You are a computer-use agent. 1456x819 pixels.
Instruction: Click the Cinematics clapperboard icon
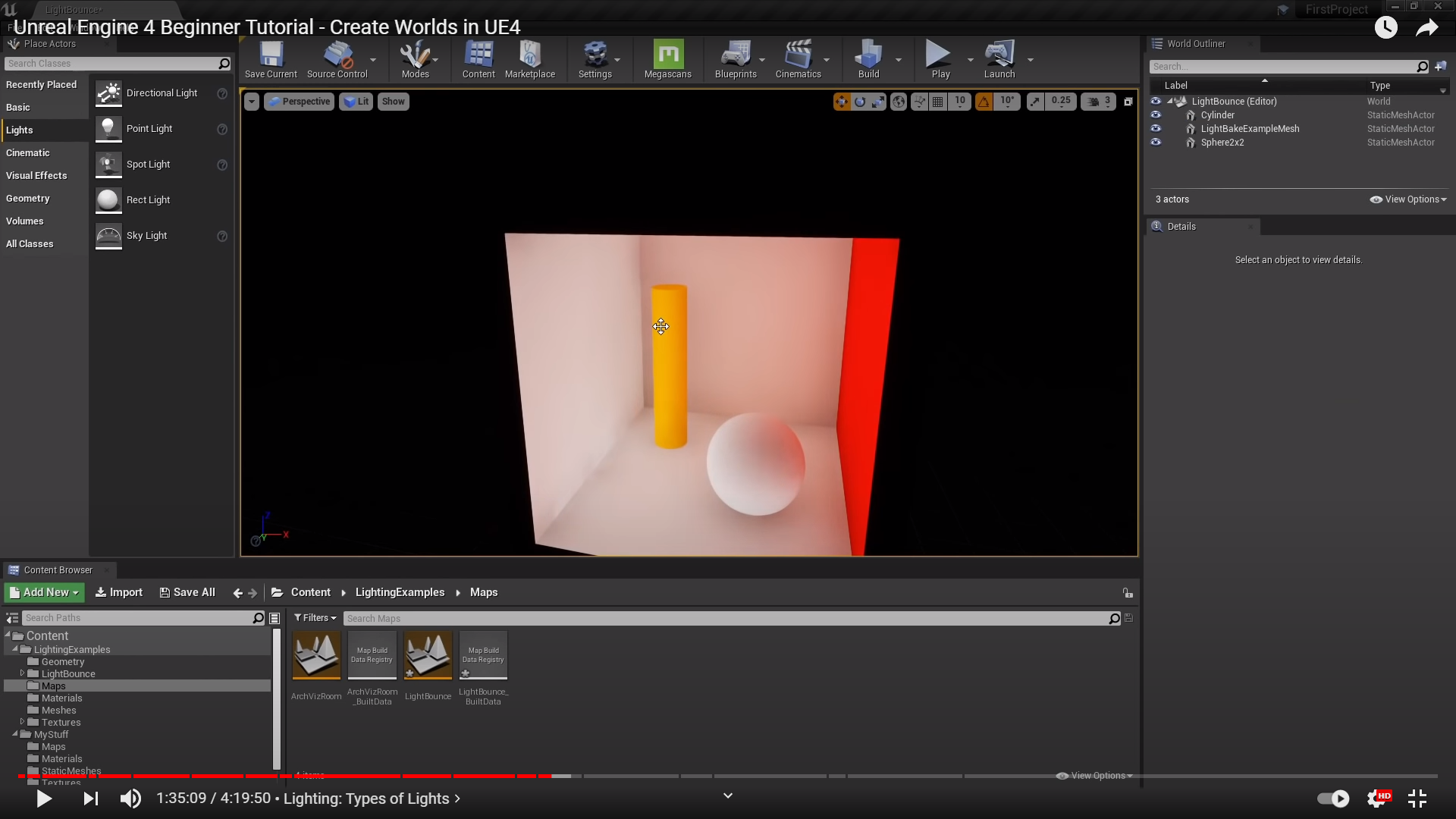[x=798, y=55]
